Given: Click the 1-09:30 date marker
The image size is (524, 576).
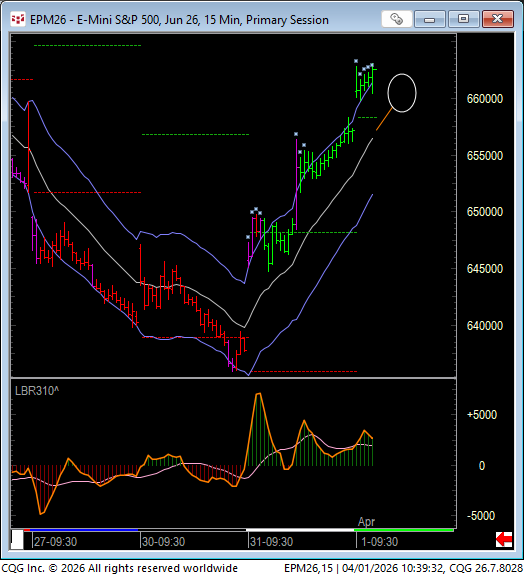Looking at the screenshot, I should click(379, 541).
